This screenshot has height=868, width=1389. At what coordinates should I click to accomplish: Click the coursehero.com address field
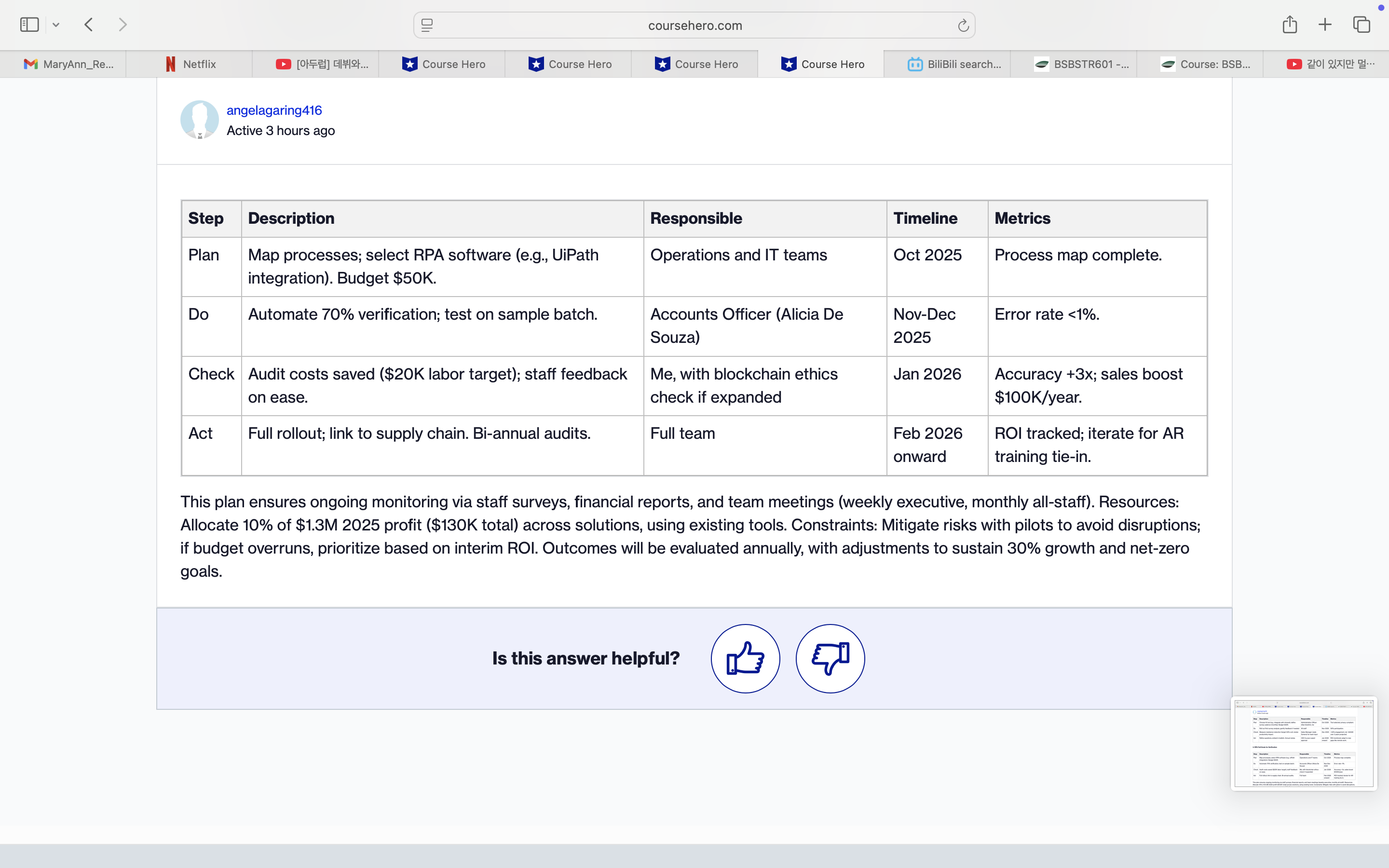[694, 25]
